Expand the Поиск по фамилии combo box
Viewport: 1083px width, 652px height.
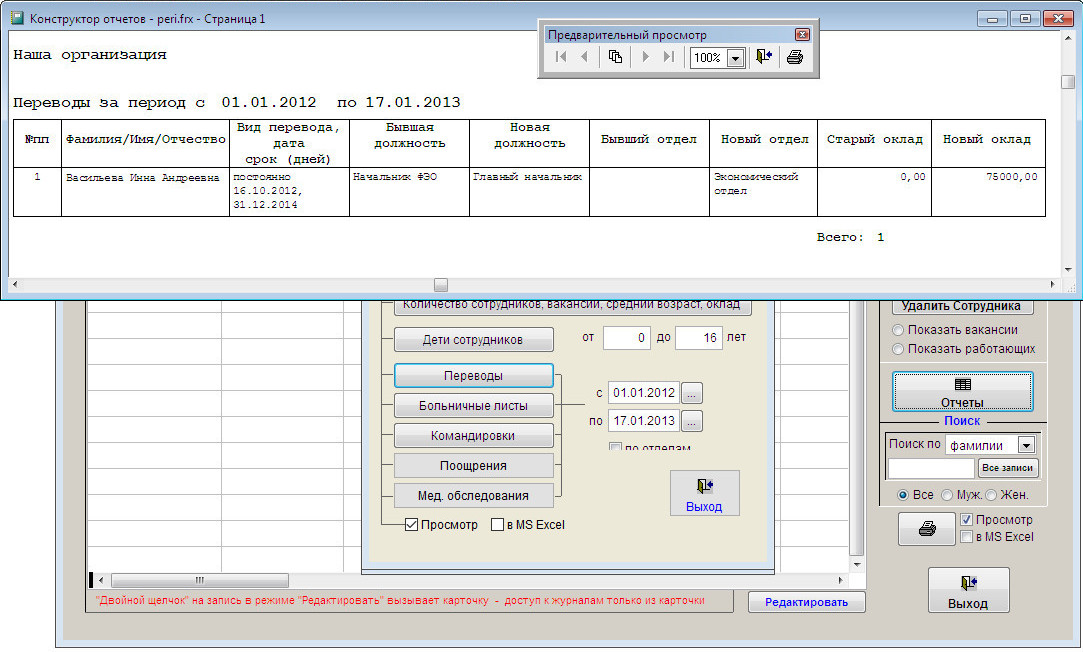pyautogui.click(x=1025, y=445)
